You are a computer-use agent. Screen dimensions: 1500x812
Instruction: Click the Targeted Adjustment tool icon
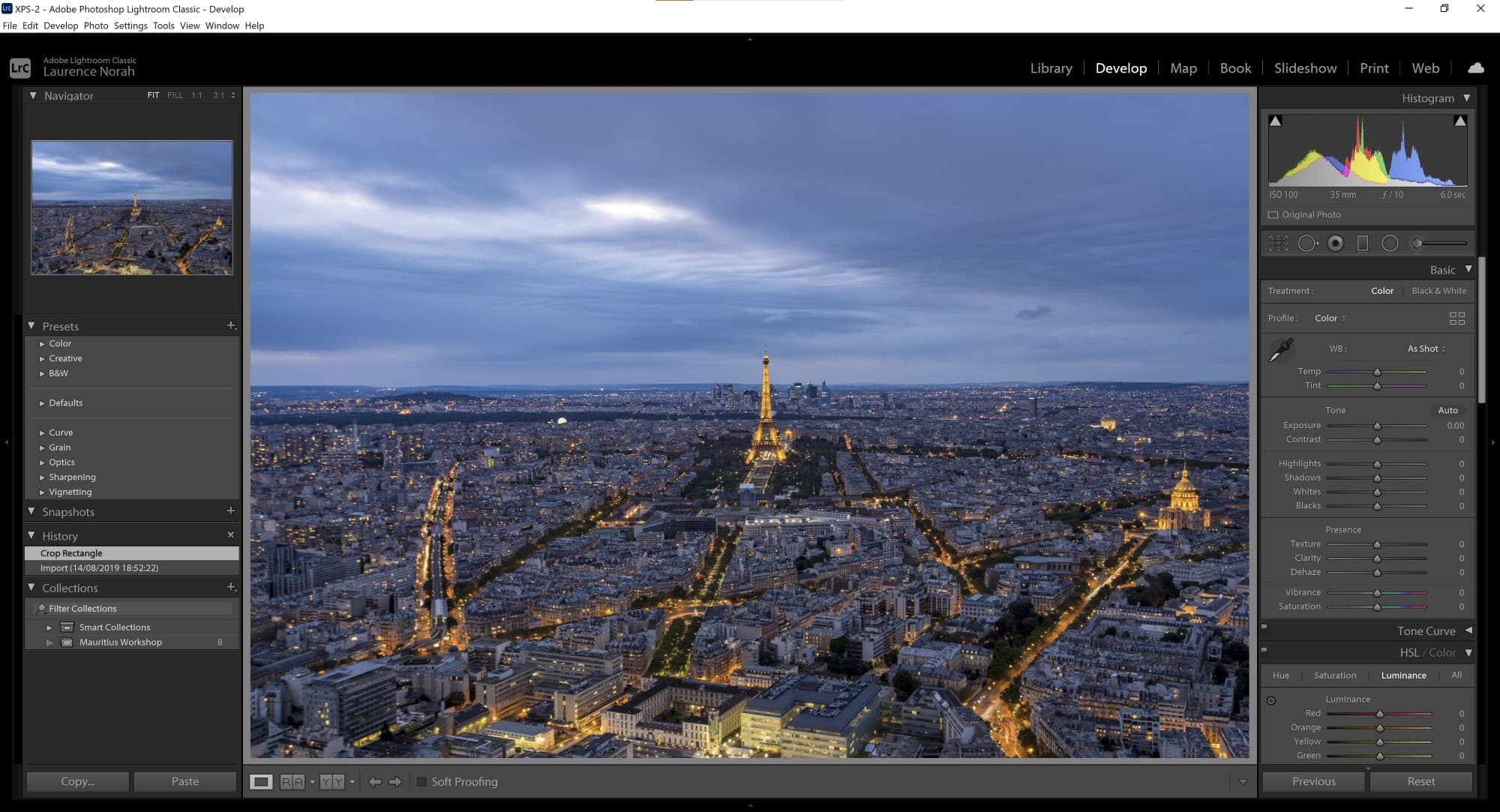pos(1272,698)
